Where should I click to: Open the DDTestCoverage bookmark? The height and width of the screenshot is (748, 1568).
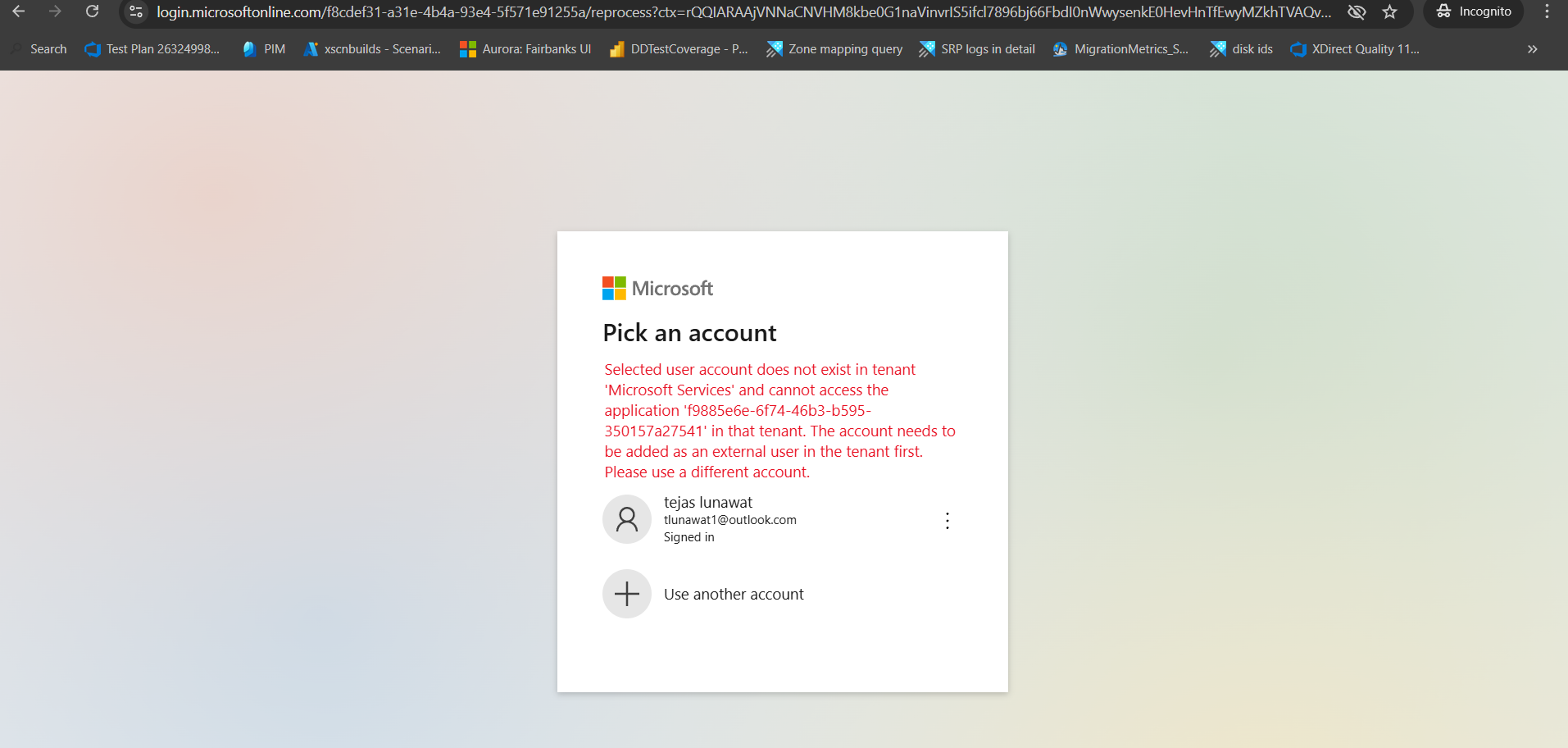point(679,49)
